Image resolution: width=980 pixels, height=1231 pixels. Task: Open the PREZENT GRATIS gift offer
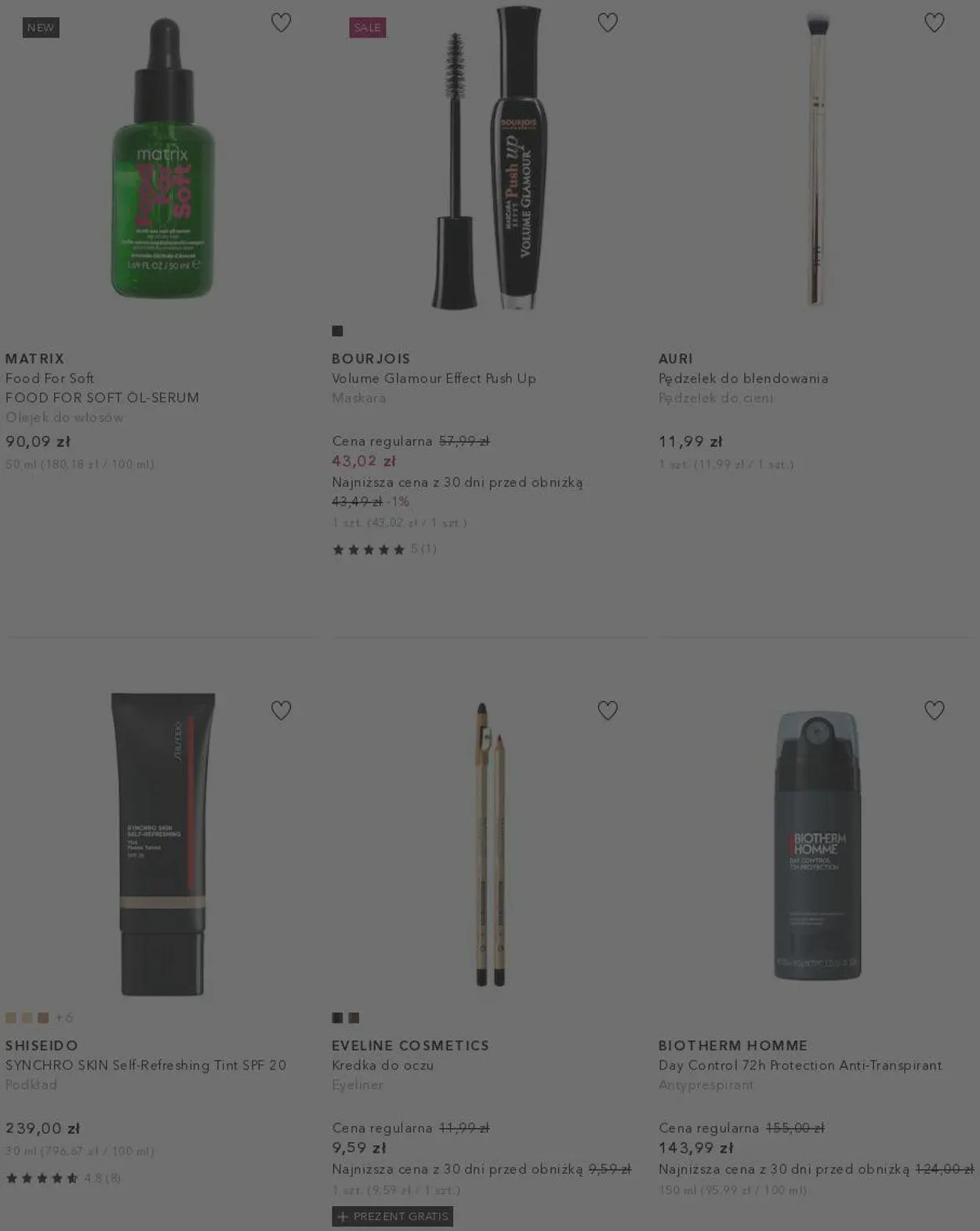[x=393, y=1216]
